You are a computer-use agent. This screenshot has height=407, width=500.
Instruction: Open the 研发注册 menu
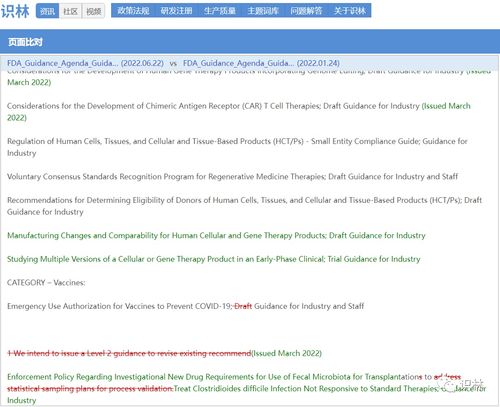[176, 11]
